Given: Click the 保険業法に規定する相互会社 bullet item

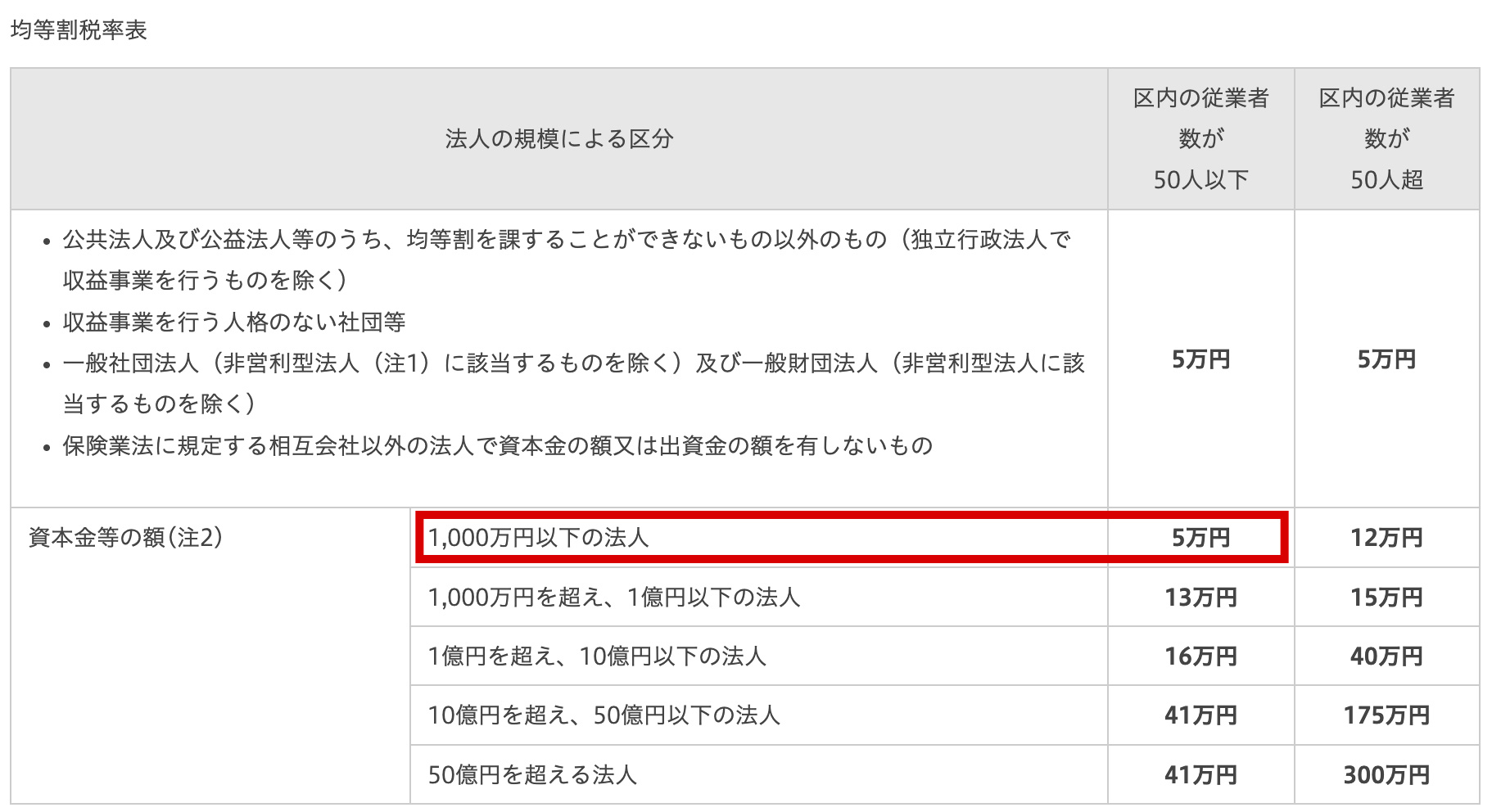Looking at the screenshot, I should pos(498,445).
